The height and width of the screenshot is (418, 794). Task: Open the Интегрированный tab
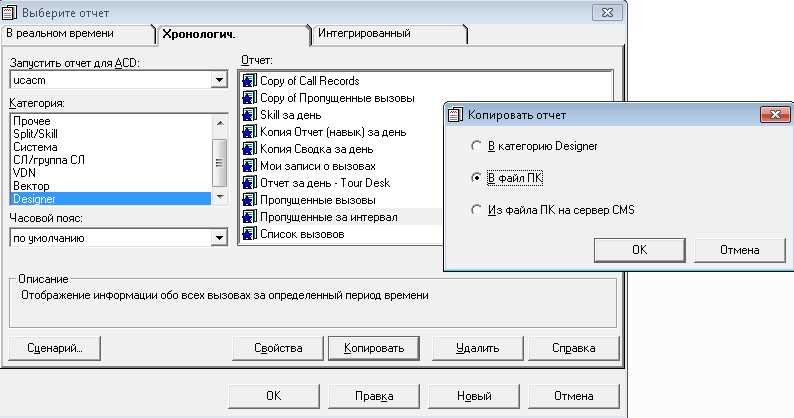(388, 33)
